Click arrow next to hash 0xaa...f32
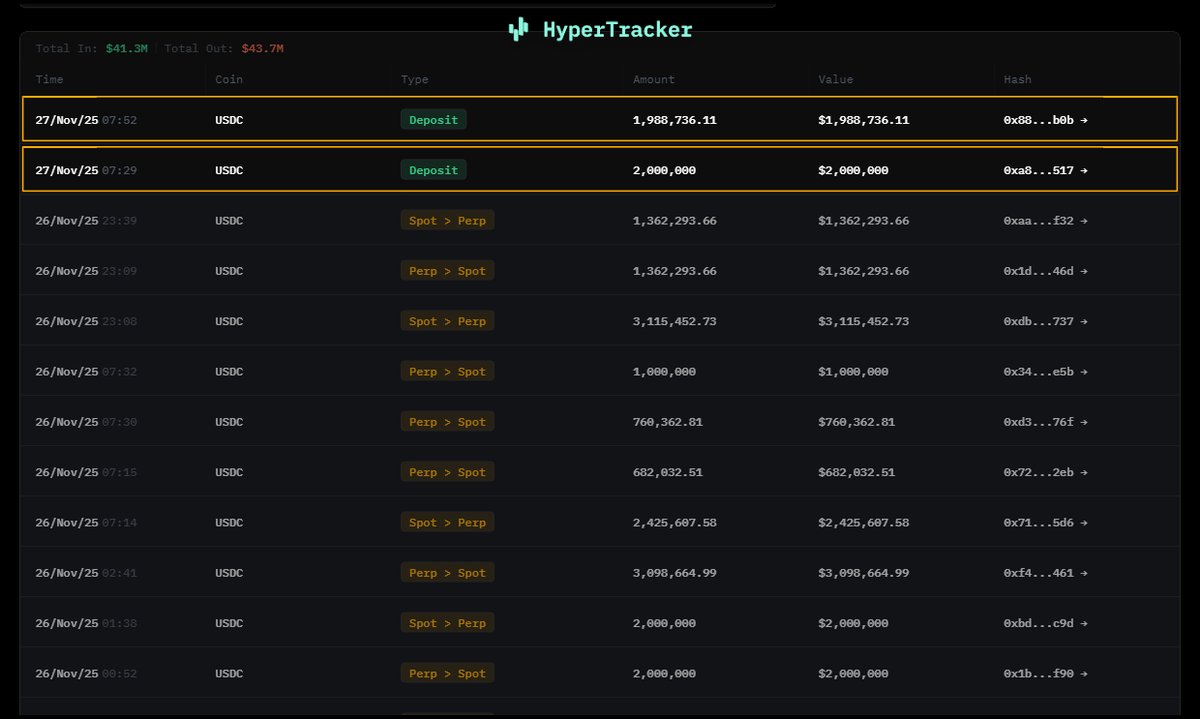 click(1083, 221)
